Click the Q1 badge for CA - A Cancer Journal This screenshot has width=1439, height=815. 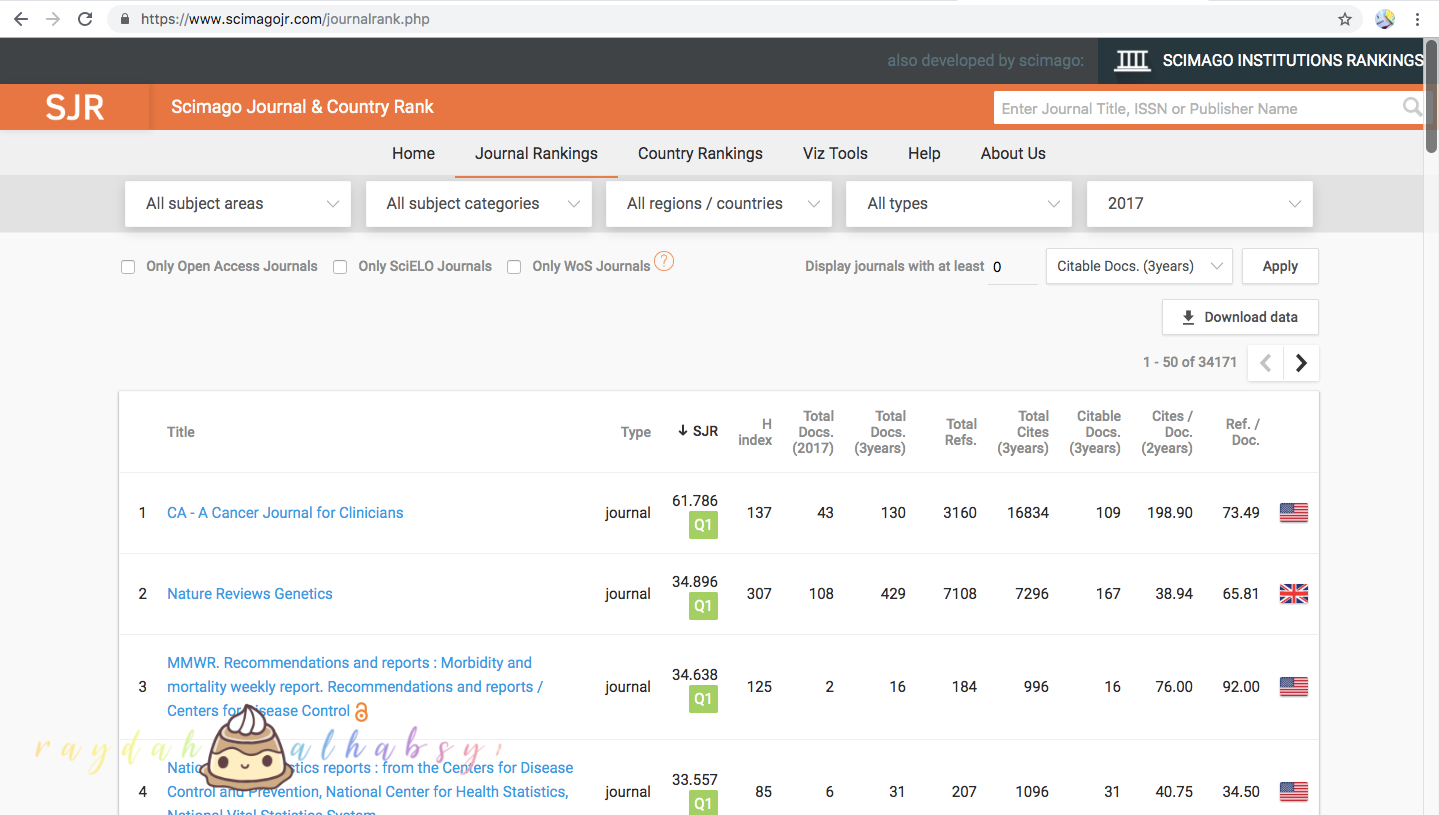pyautogui.click(x=703, y=525)
